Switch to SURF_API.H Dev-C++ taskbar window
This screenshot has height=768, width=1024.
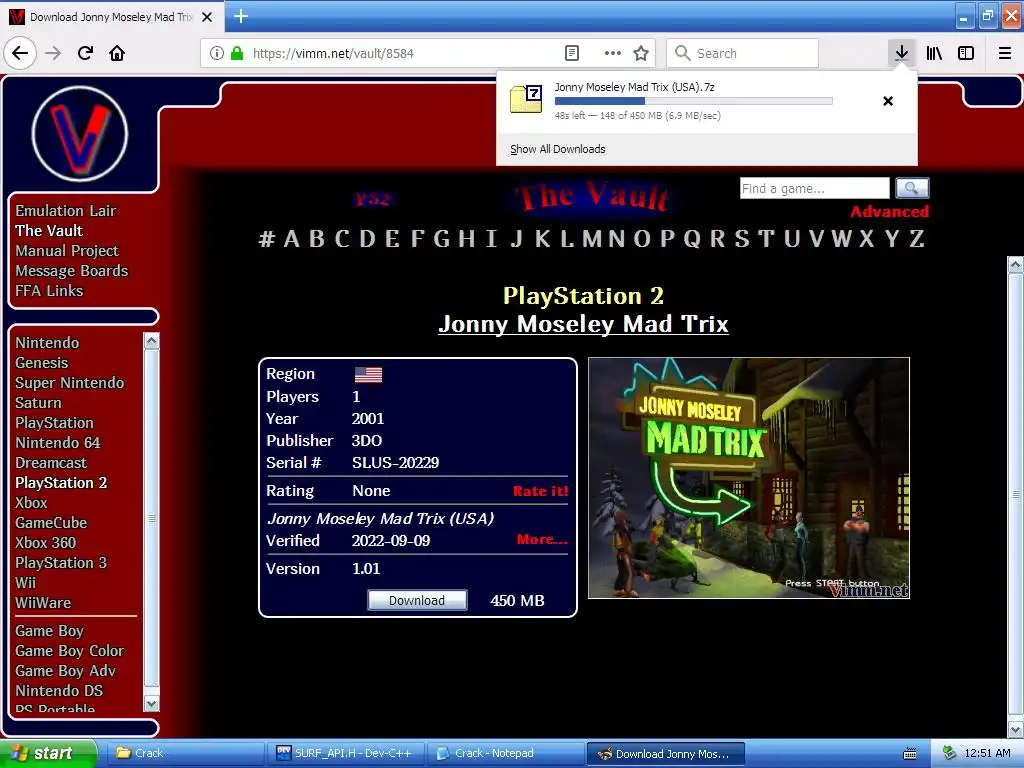point(345,754)
